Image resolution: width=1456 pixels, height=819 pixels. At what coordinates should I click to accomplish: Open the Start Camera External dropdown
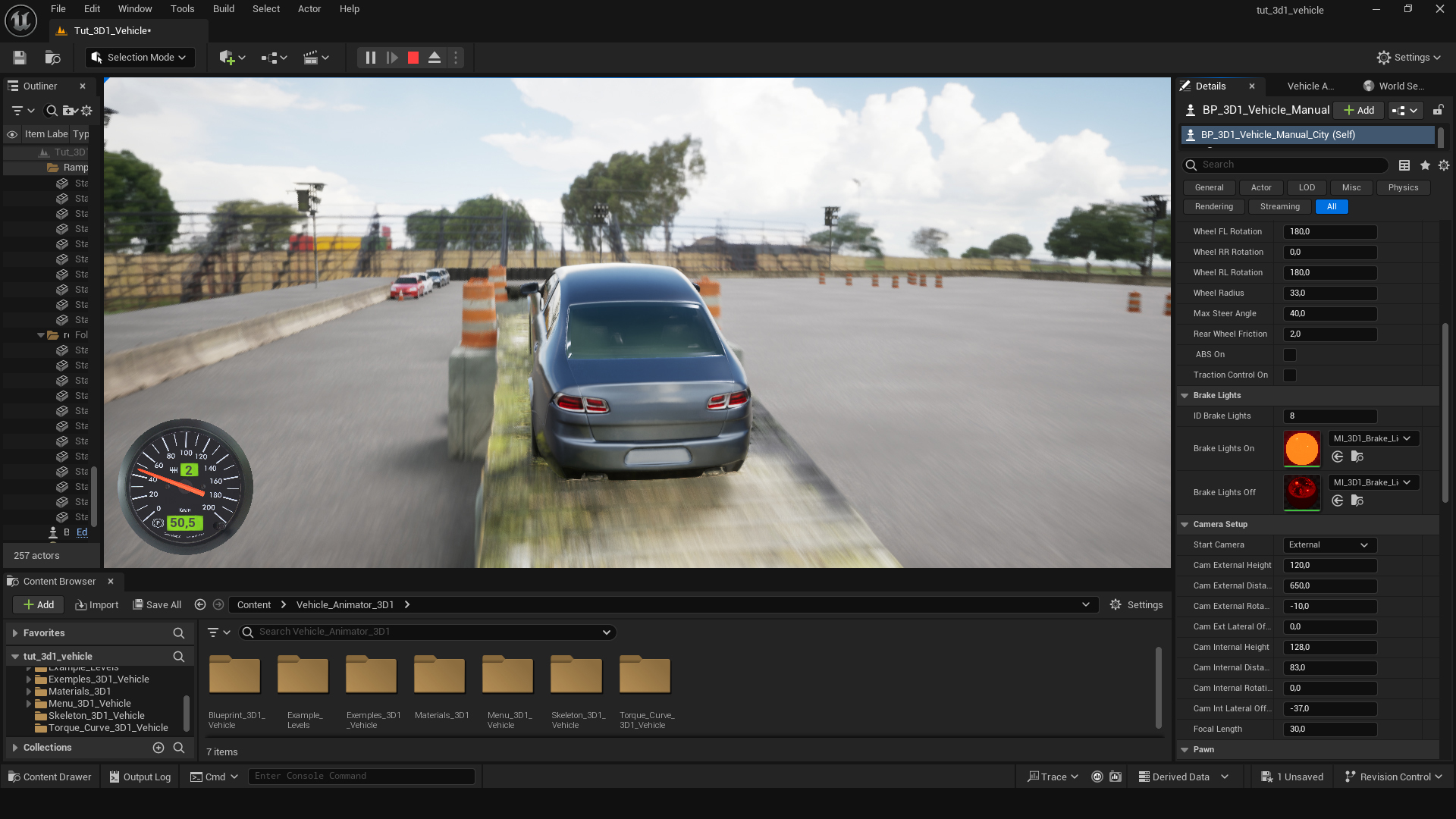tap(1329, 545)
